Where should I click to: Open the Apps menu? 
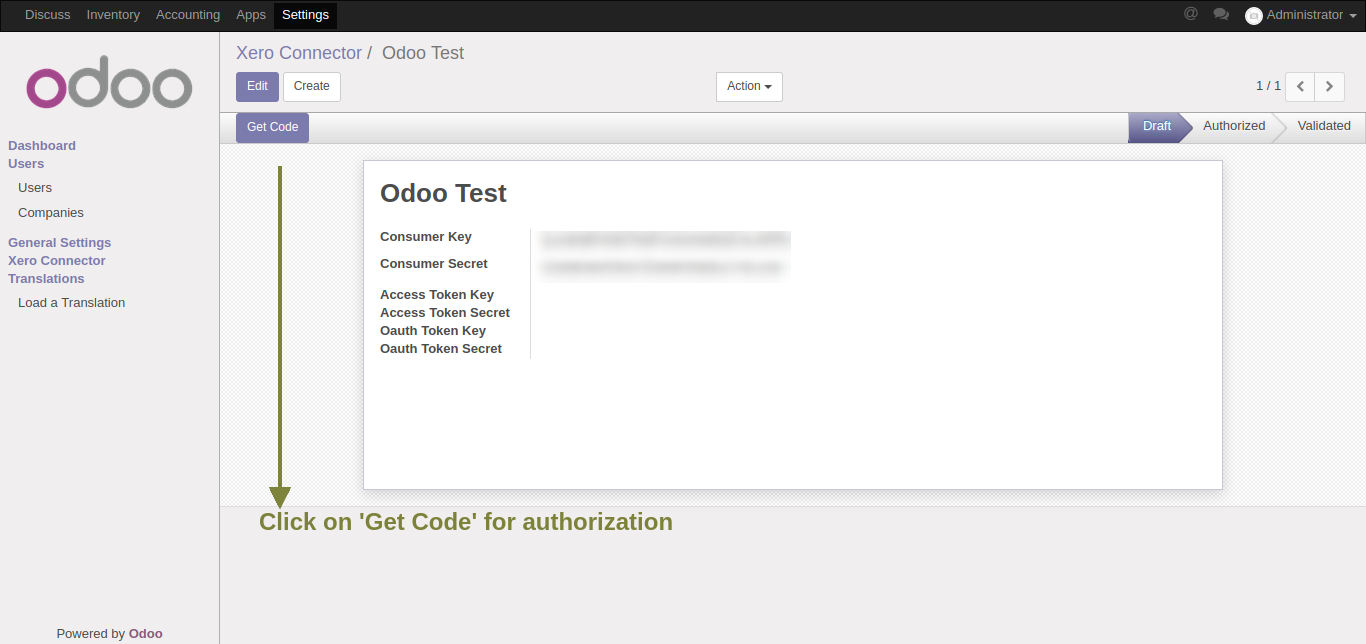(251, 15)
